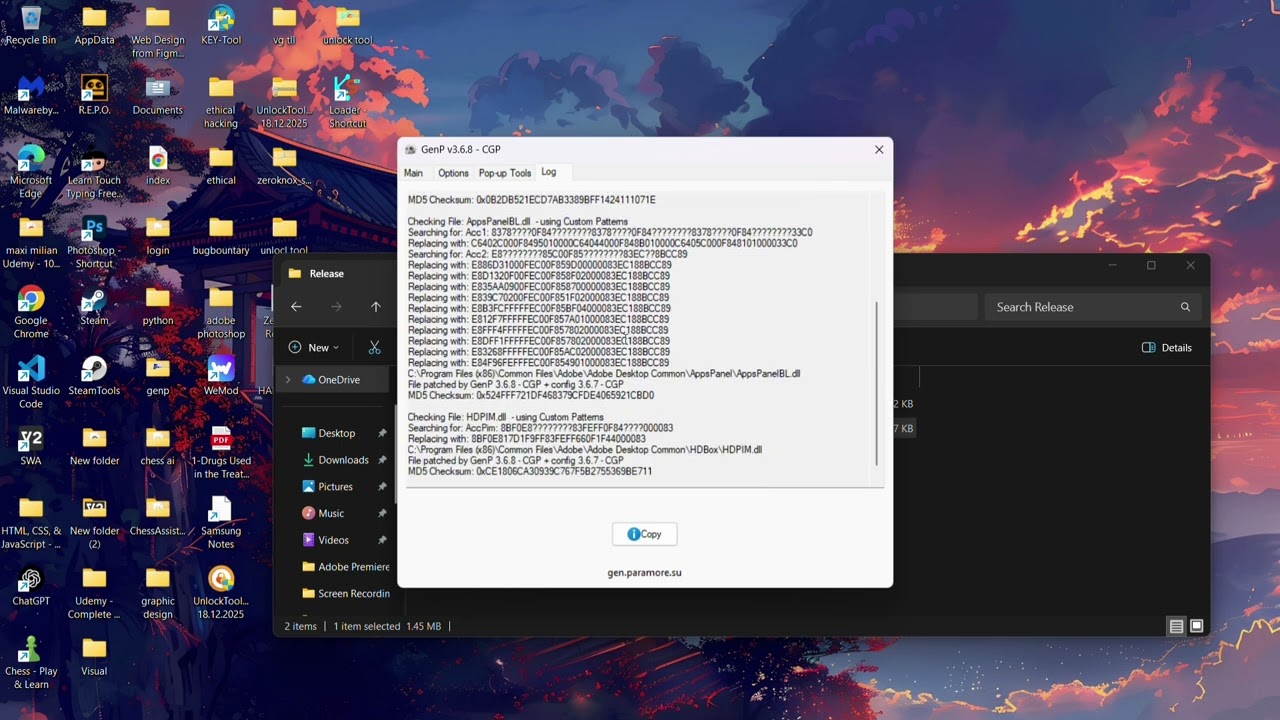The width and height of the screenshot is (1280, 720).
Task: Click the Cut icon in Explorer toolbar
Action: click(x=374, y=347)
